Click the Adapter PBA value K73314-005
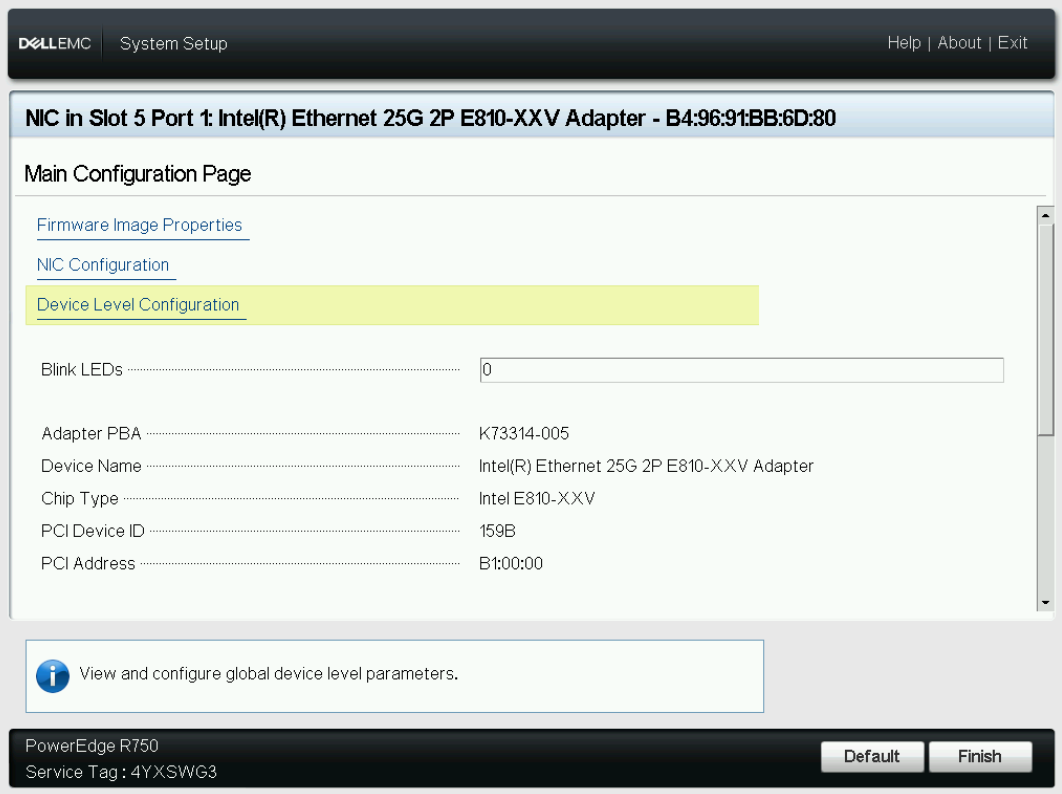This screenshot has height=794, width=1062. point(524,434)
